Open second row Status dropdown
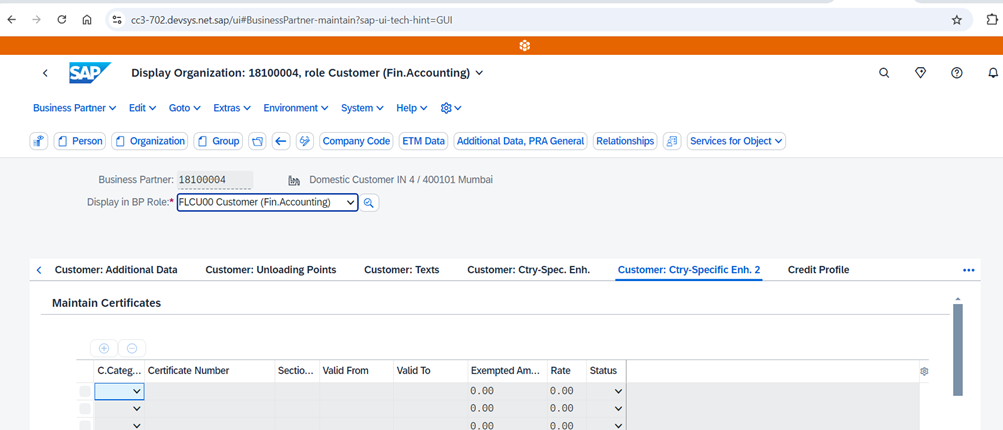 pyautogui.click(x=618, y=408)
